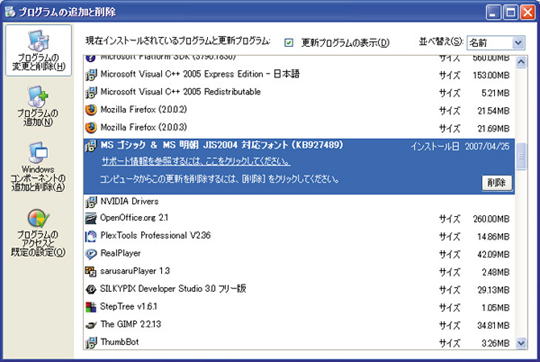
Task: Click the 260.00MB size value
Action: 491,219
